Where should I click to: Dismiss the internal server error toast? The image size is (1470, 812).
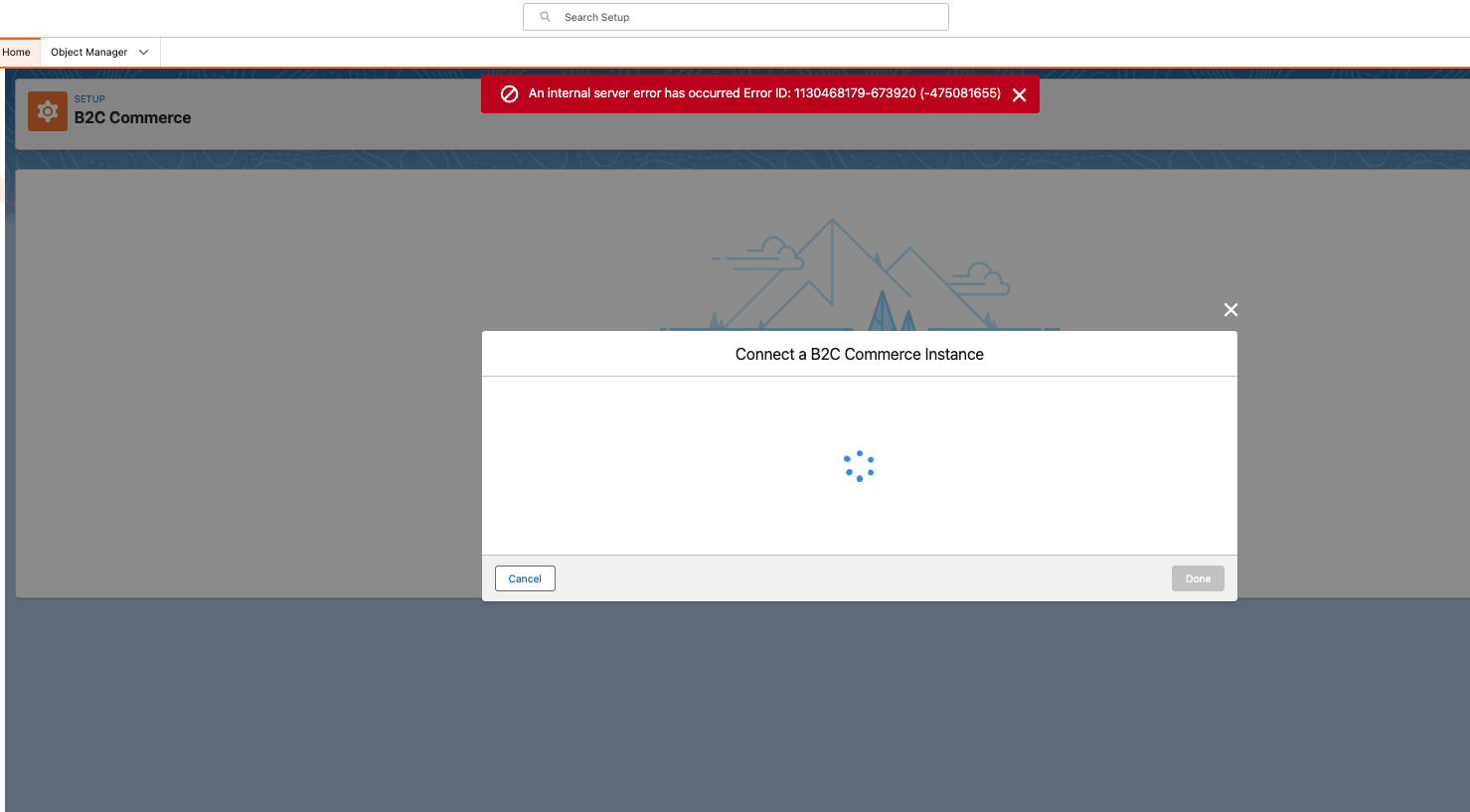(1019, 94)
